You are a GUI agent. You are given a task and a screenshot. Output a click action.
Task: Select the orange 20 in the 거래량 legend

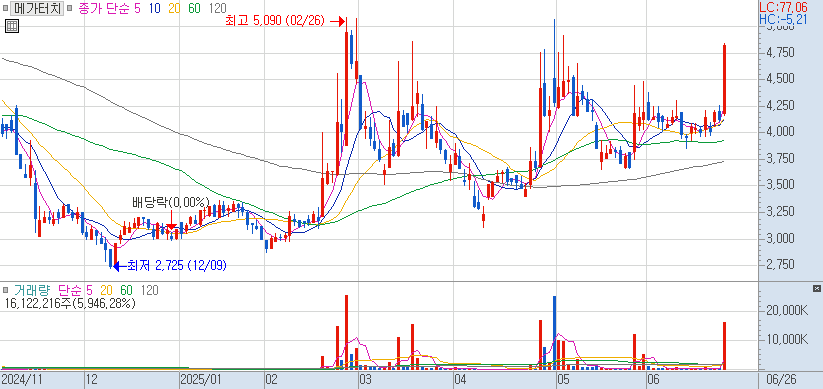pyautogui.click(x=107, y=290)
